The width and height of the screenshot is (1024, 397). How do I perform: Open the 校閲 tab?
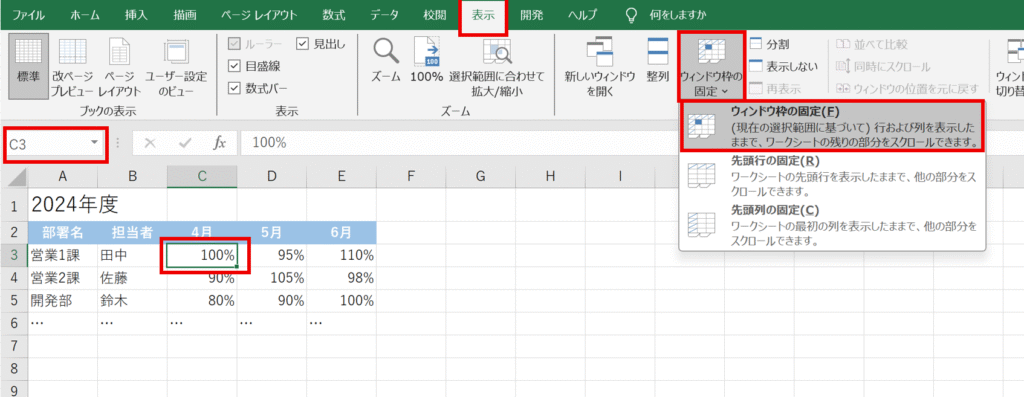click(x=434, y=14)
